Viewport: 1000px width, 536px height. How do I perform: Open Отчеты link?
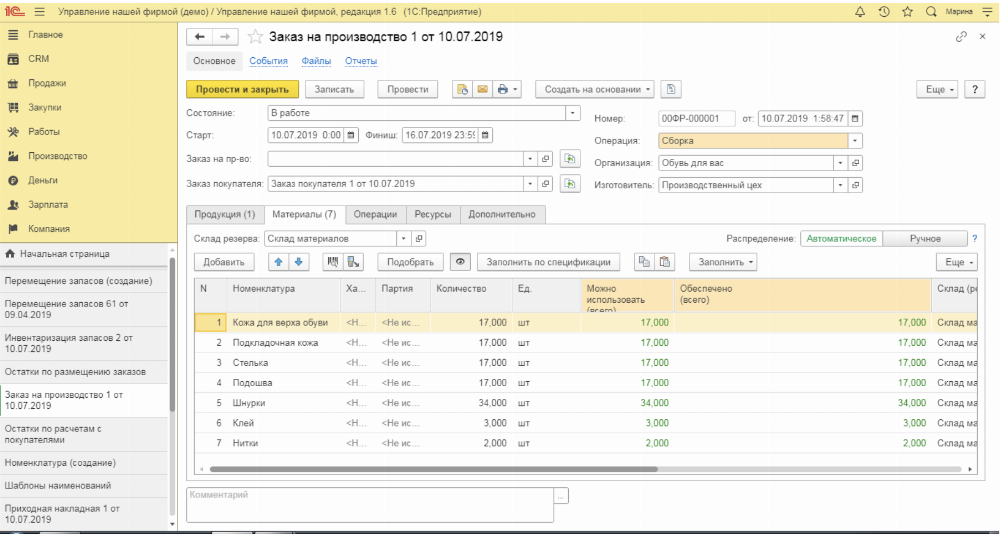(x=361, y=61)
